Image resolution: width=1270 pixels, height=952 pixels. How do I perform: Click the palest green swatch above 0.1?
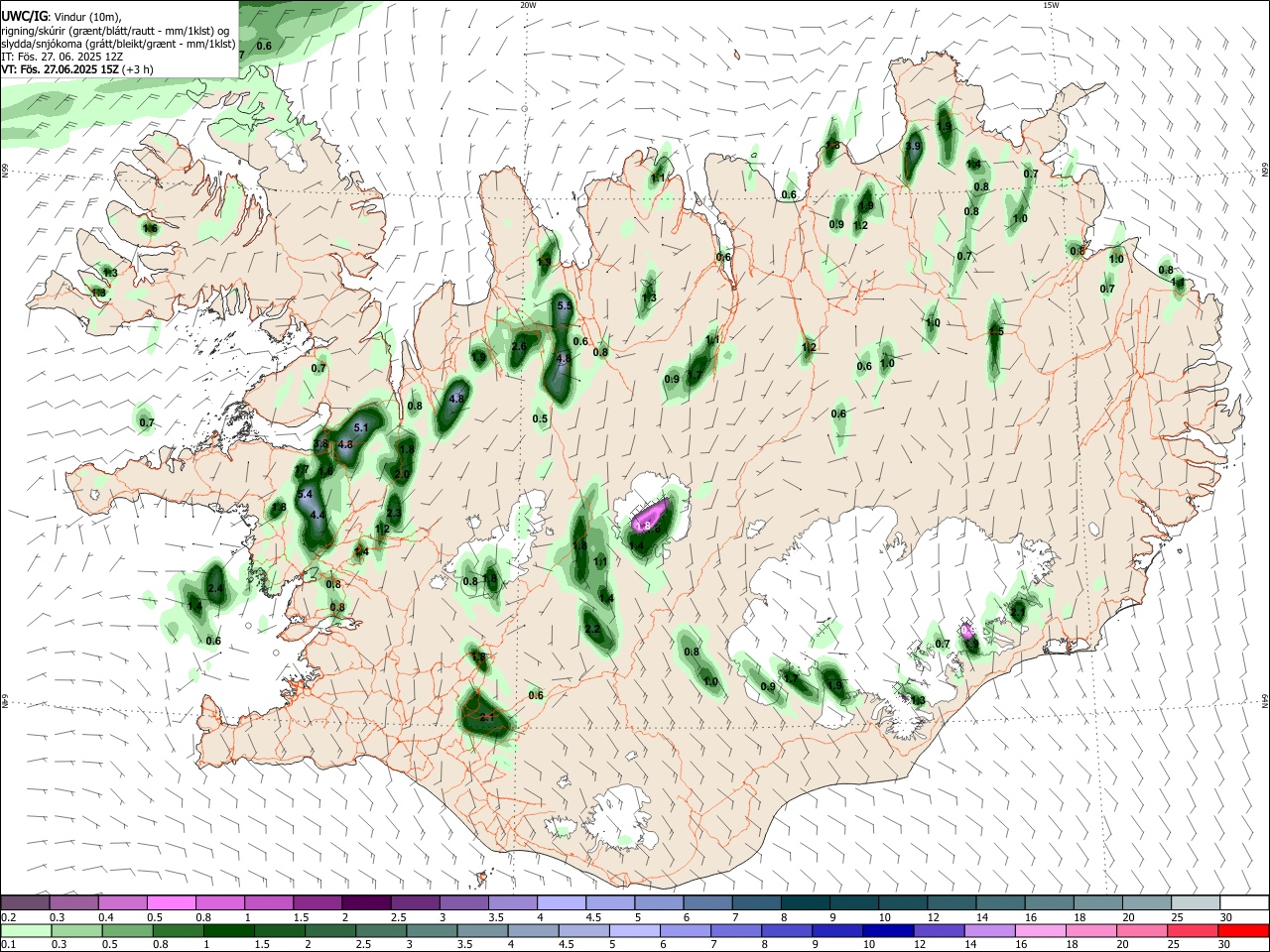pos(25,931)
